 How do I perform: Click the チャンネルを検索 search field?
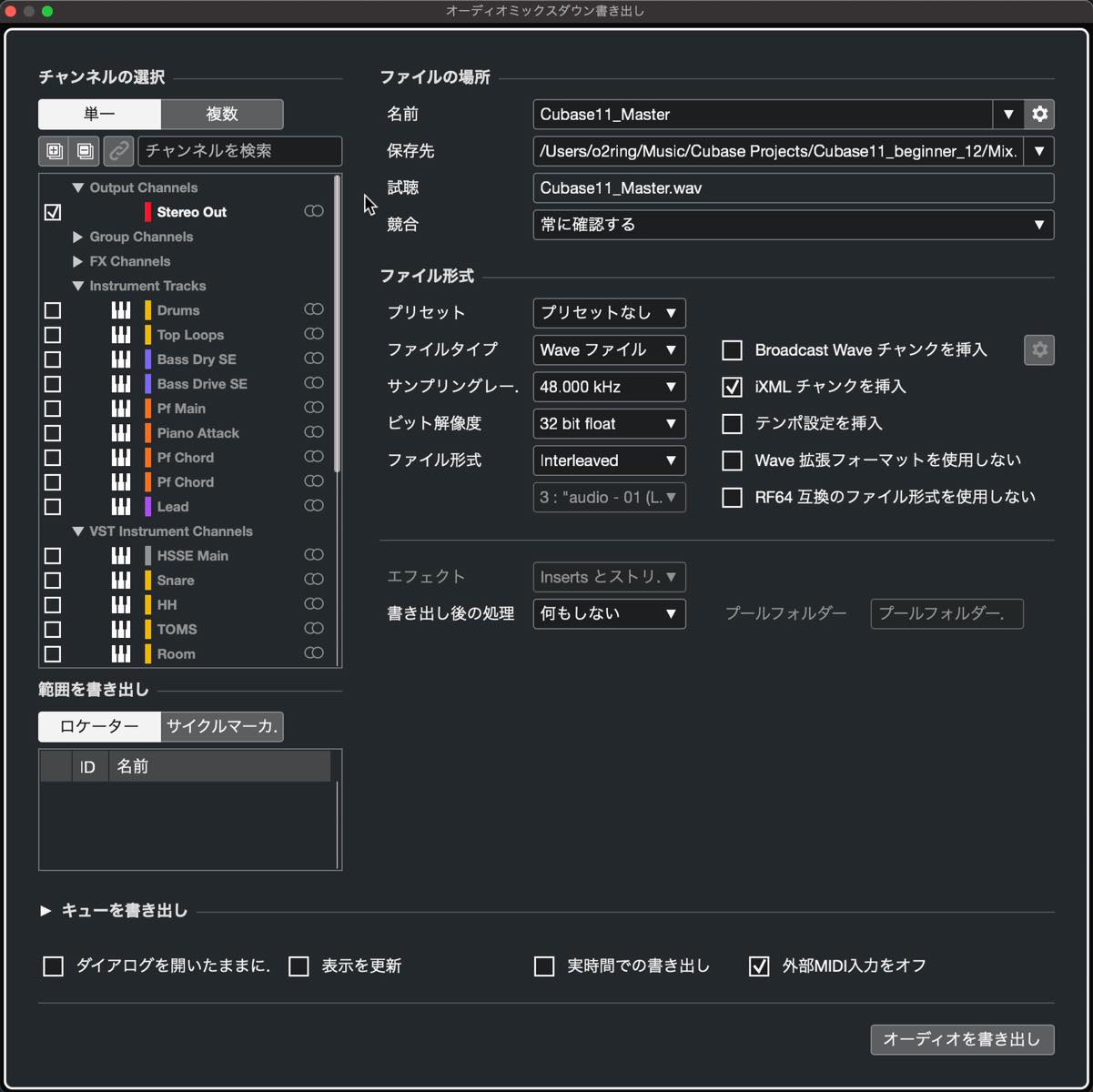(x=240, y=151)
